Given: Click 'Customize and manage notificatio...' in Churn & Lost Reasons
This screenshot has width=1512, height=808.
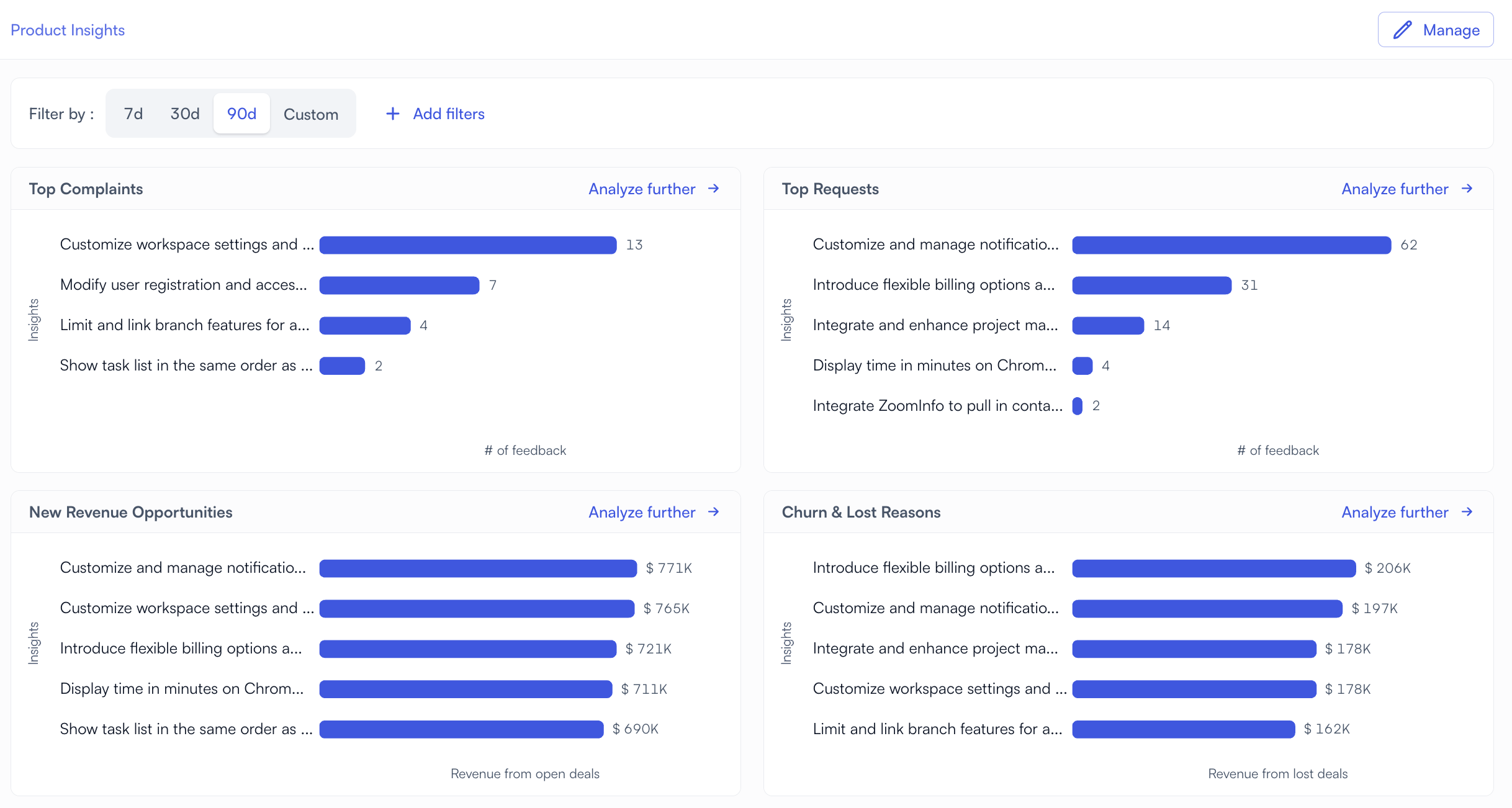Looking at the screenshot, I should pos(936,608).
